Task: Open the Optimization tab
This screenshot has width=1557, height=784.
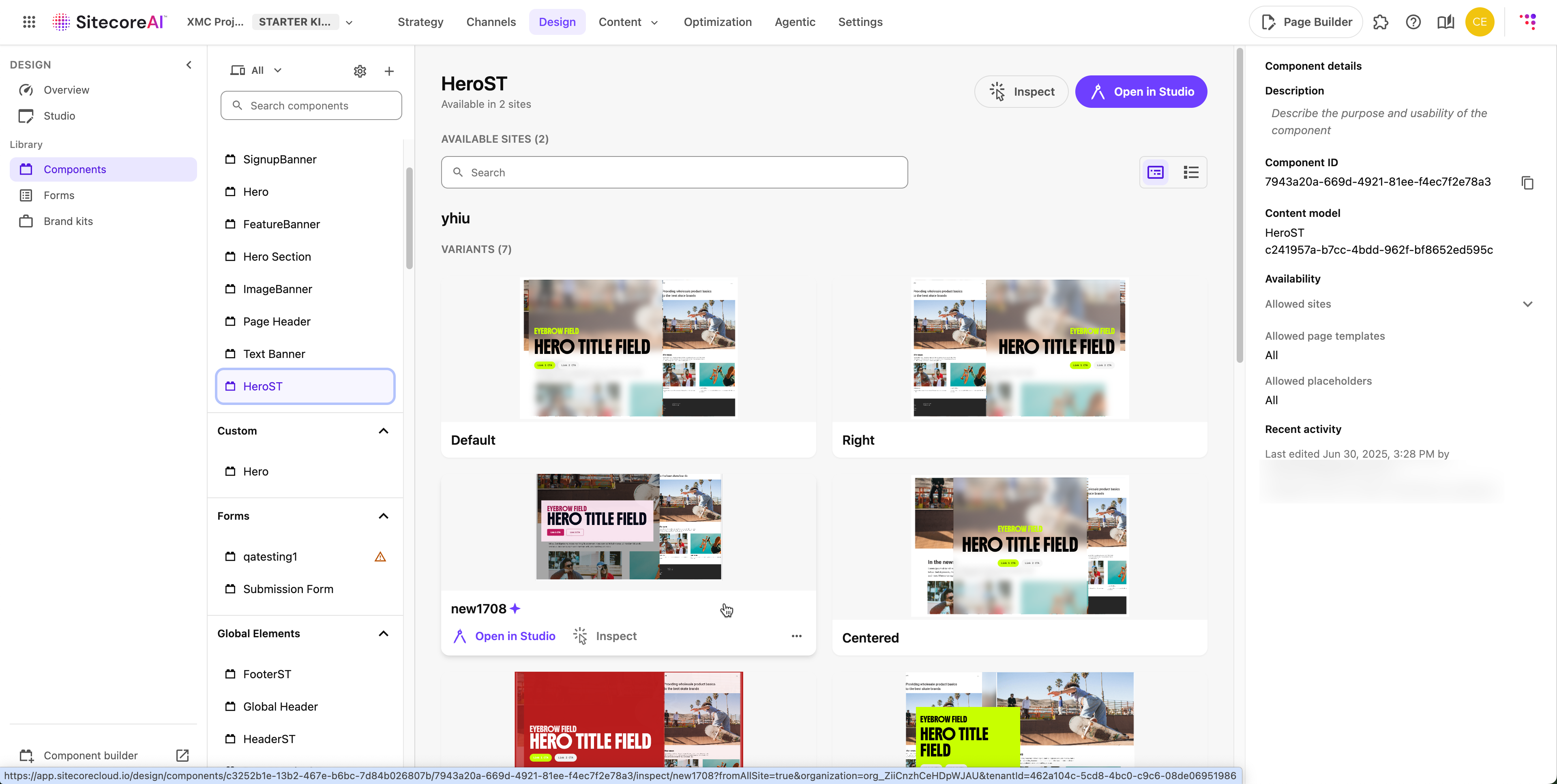Action: click(x=717, y=22)
